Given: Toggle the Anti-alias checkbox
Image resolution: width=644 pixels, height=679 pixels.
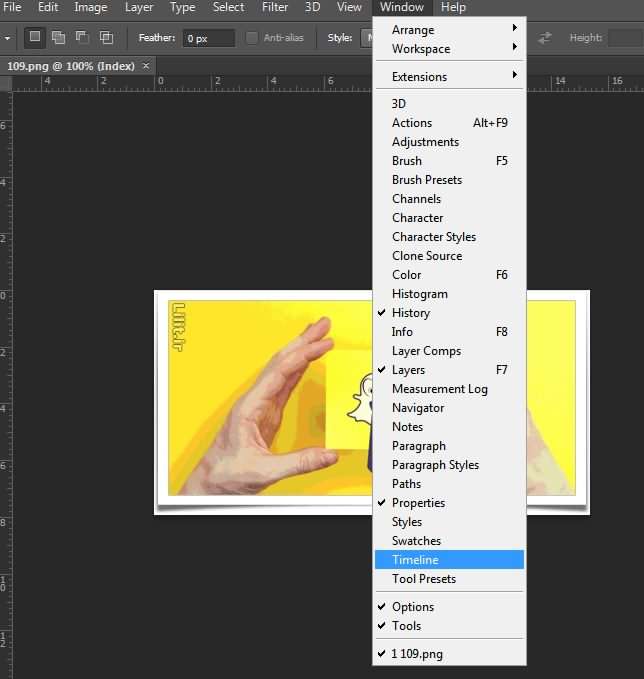Looking at the screenshot, I should 252,38.
